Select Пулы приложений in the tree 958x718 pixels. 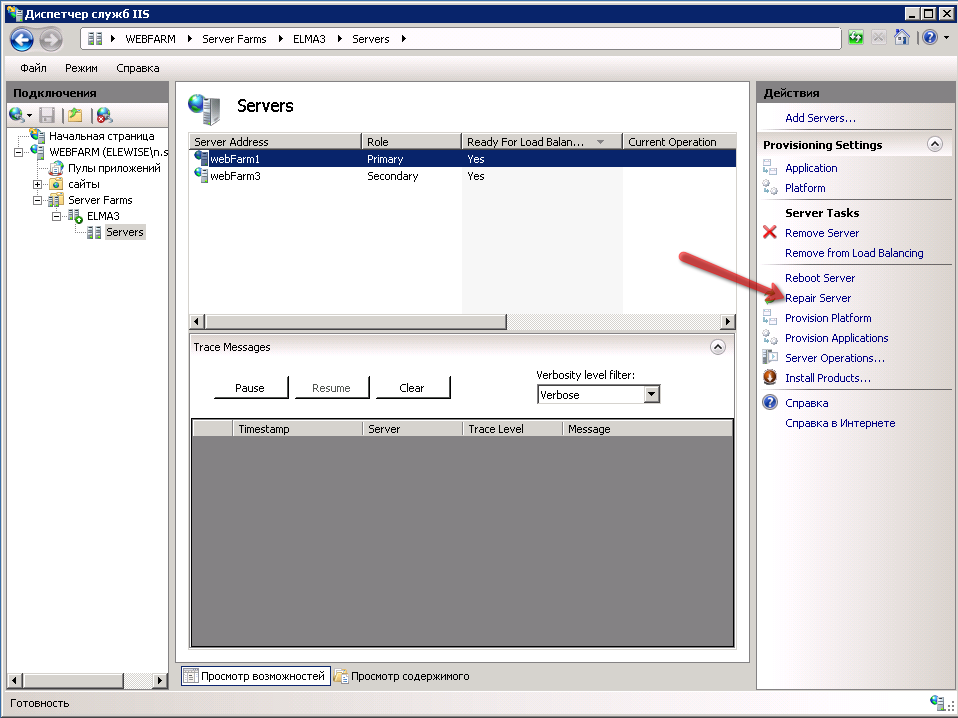(113, 168)
